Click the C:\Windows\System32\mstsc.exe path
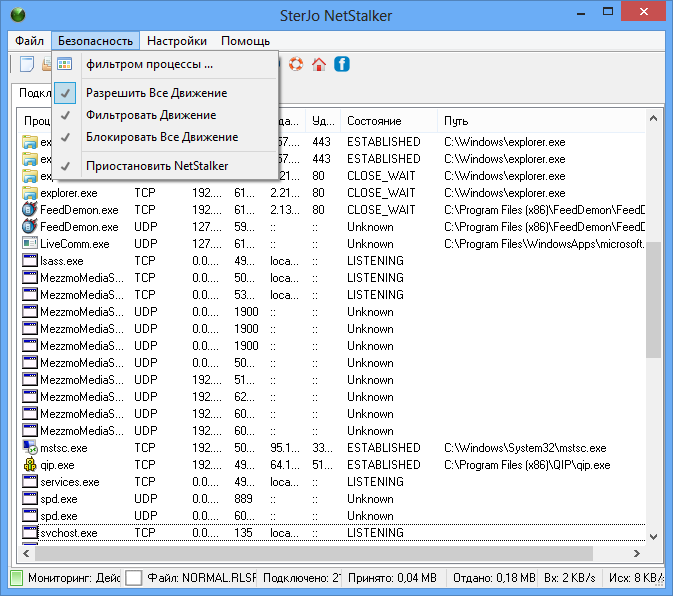The height and width of the screenshot is (596, 673). point(525,448)
